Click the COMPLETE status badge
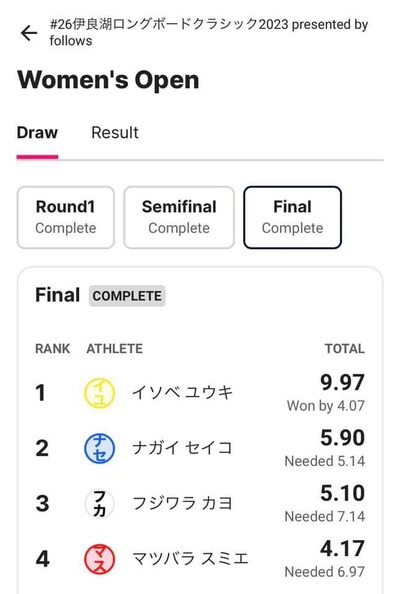The width and height of the screenshot is (400, 594). tap(127, 296)
